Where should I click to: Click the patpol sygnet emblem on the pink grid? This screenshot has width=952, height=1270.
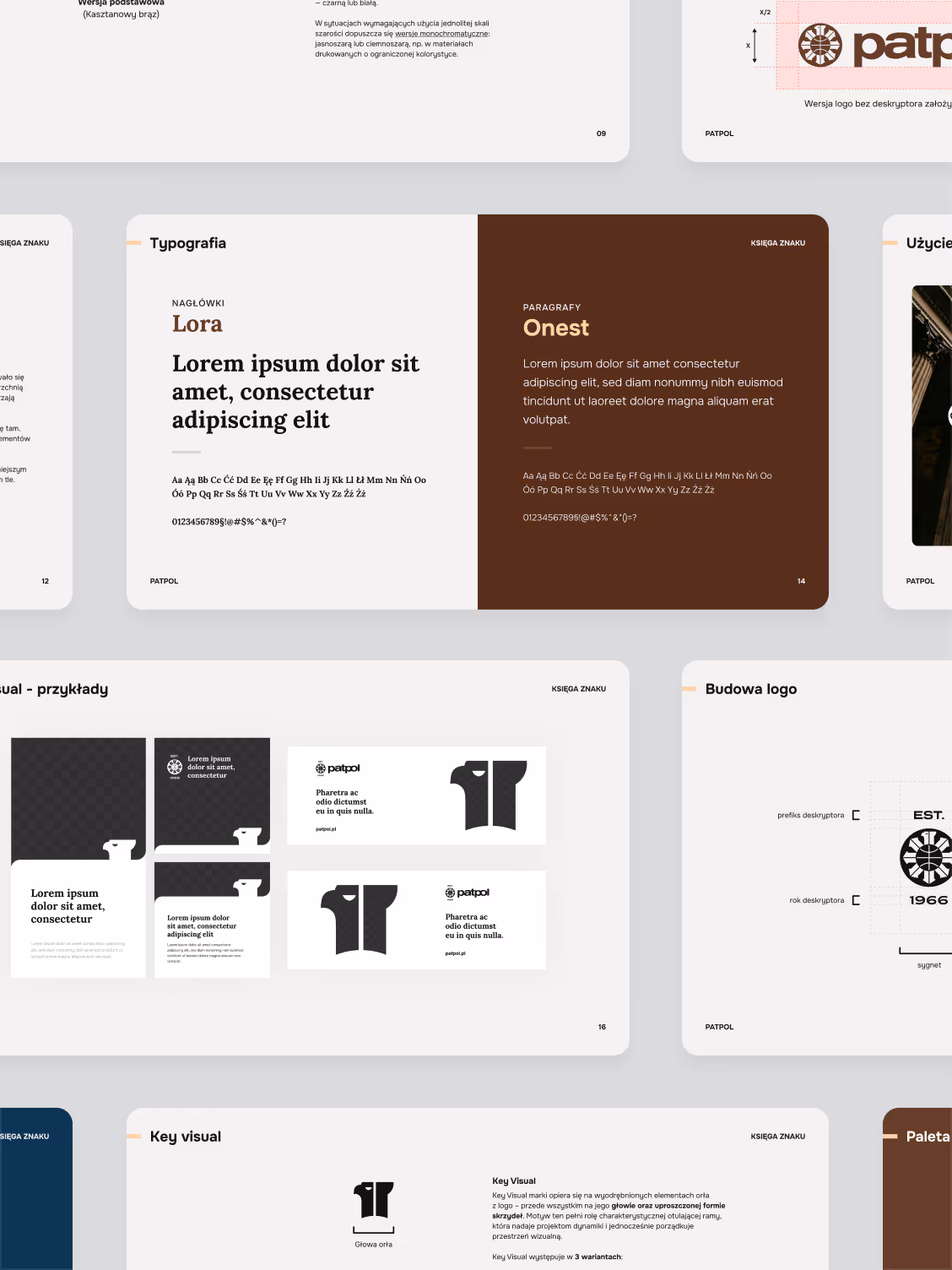(820, 46)
